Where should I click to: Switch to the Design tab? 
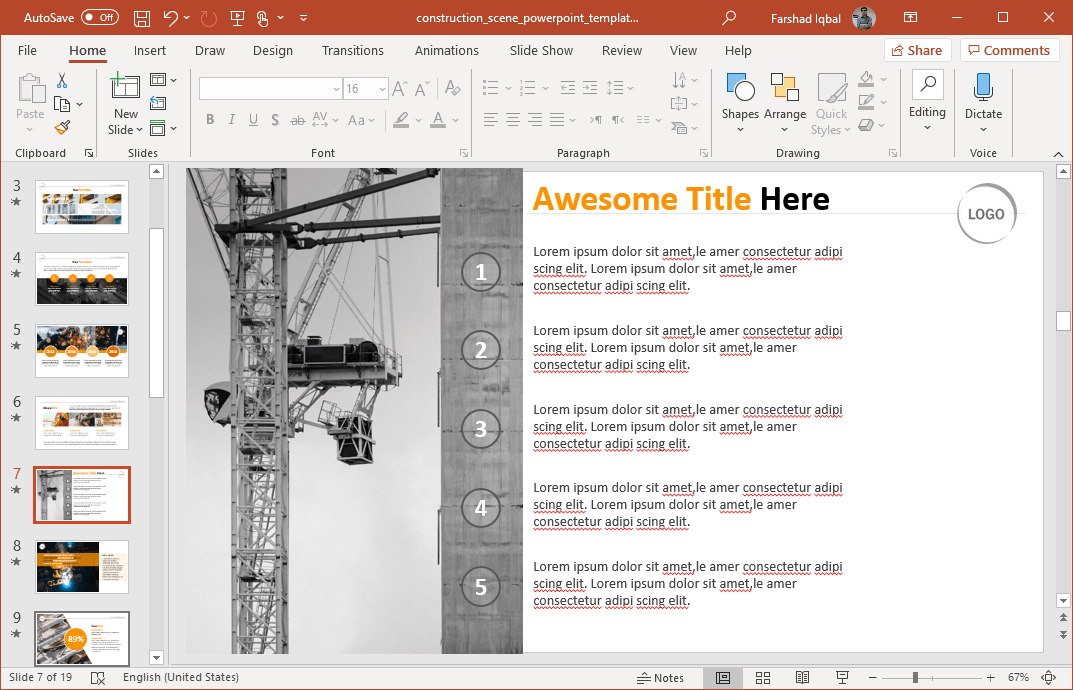tap(273, 50)
